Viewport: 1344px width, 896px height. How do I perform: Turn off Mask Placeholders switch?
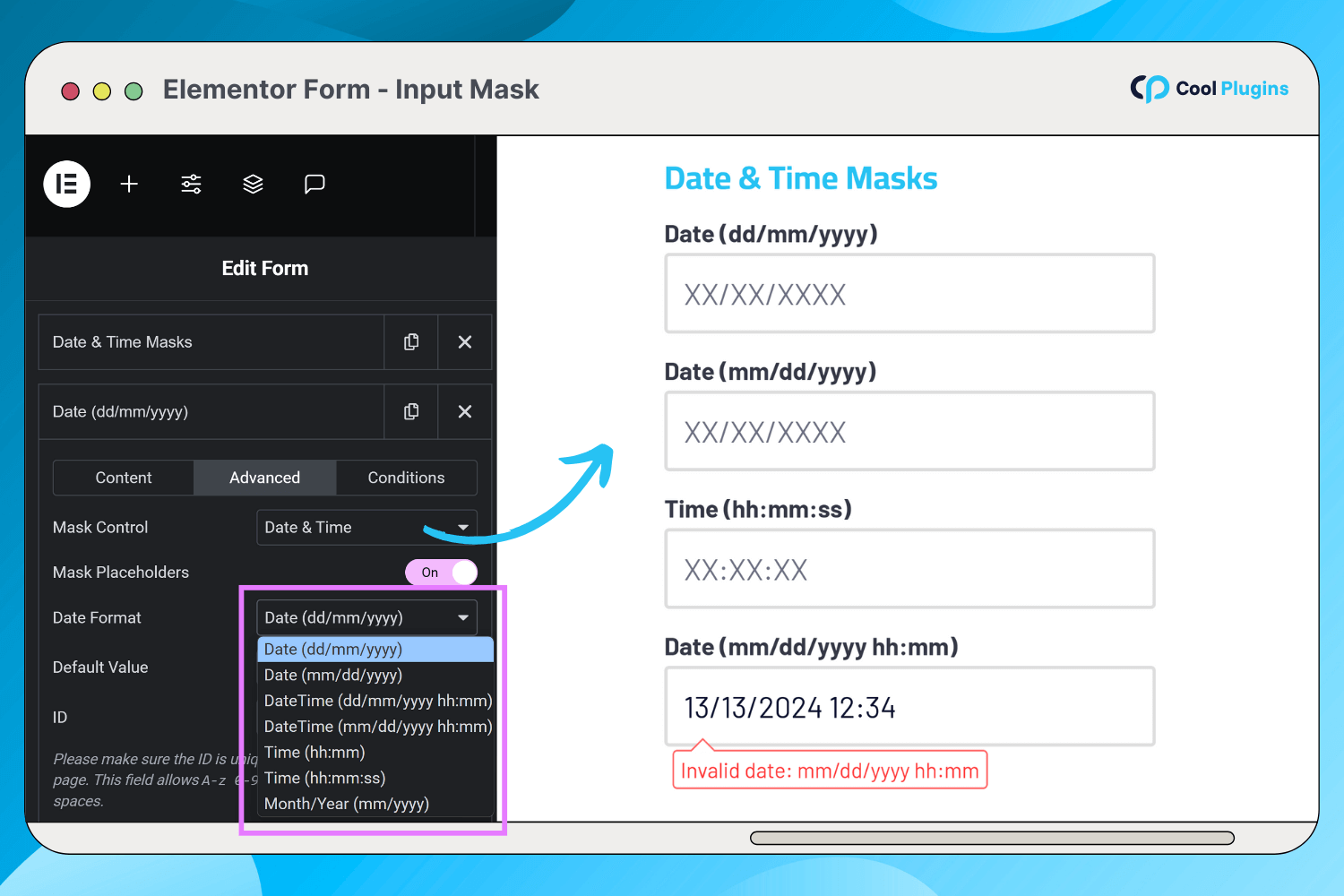[x=441, y=573]
